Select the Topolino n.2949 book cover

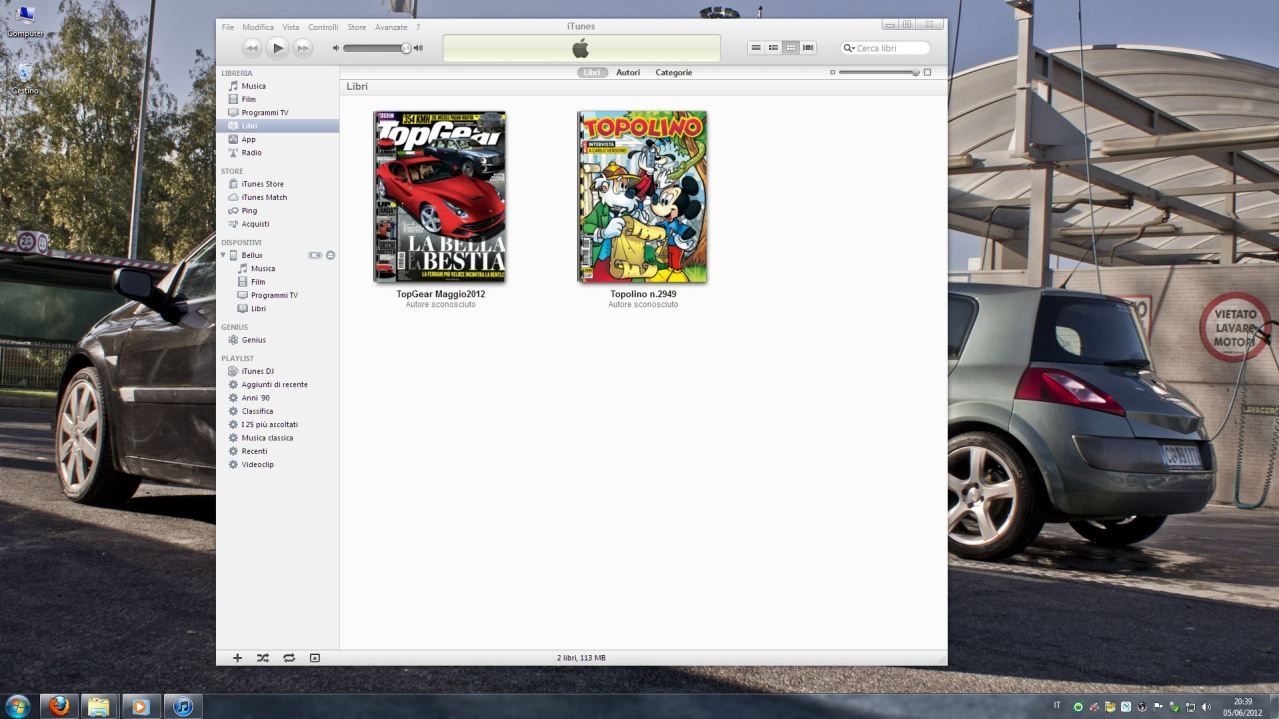[x=642, y=197]
